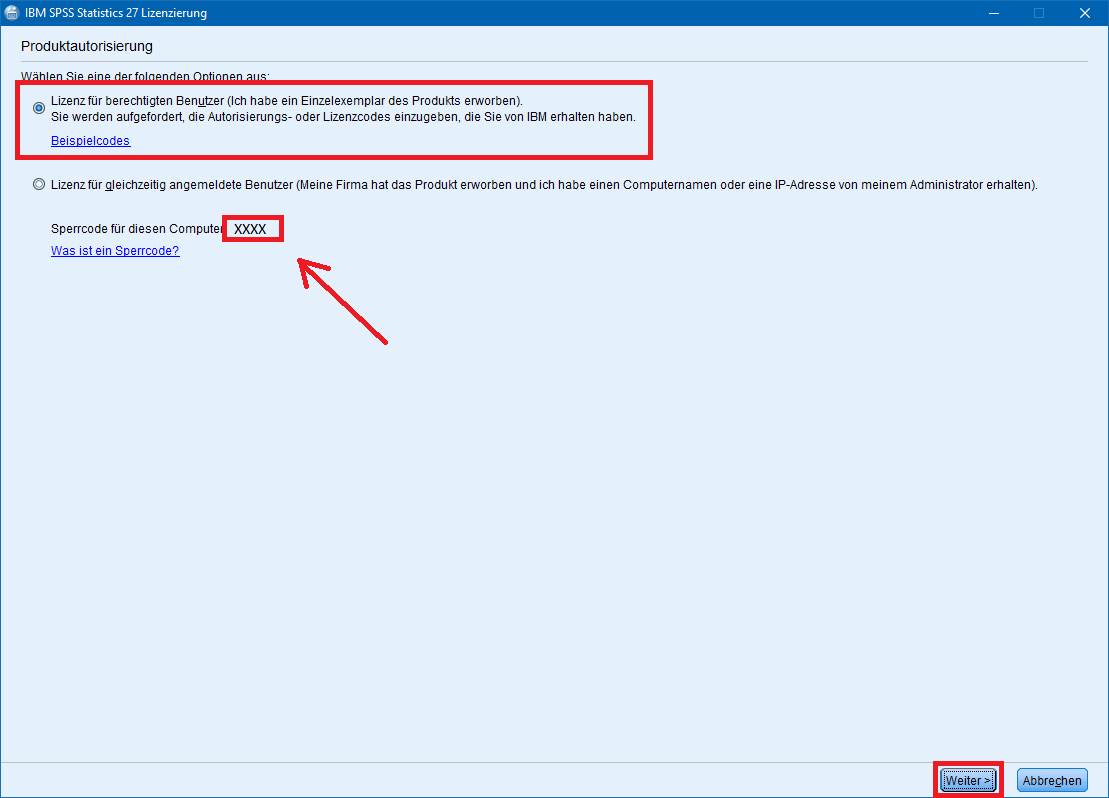
Task: Click the XXXX lock code field
Action: pyautogui.click(x=251, y=229)
